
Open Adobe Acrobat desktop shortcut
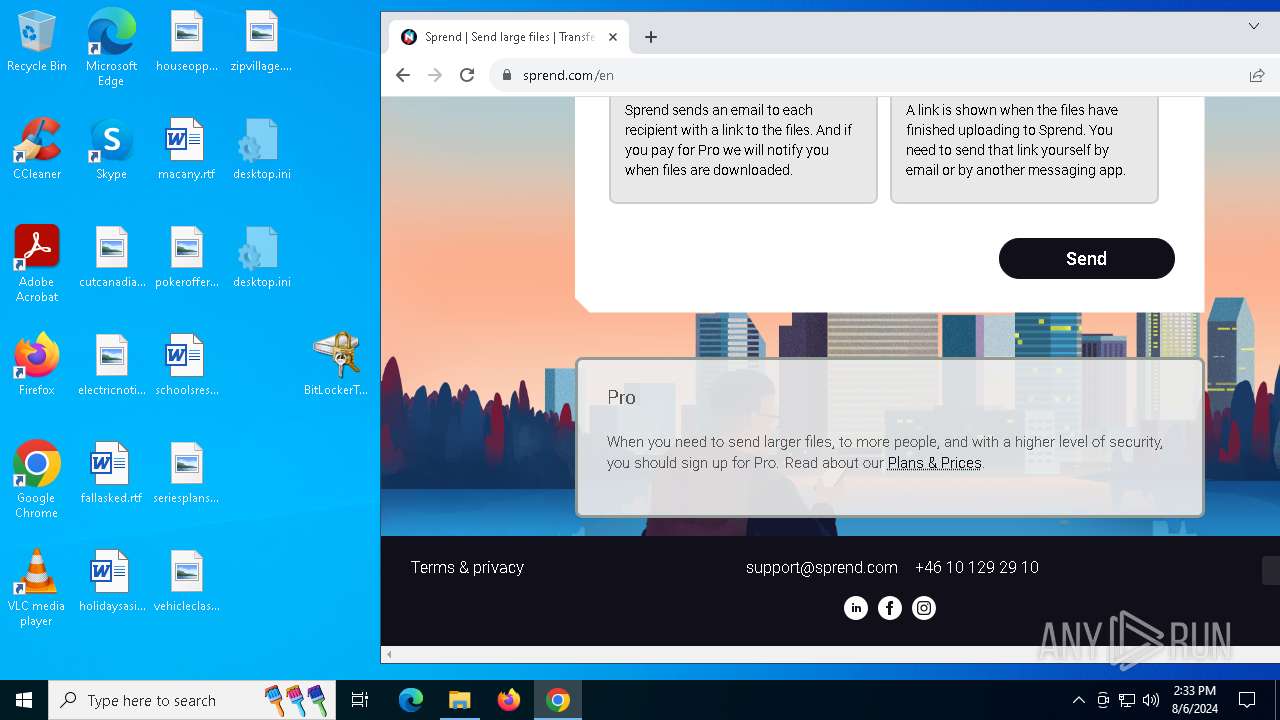(x=37, y=264)
